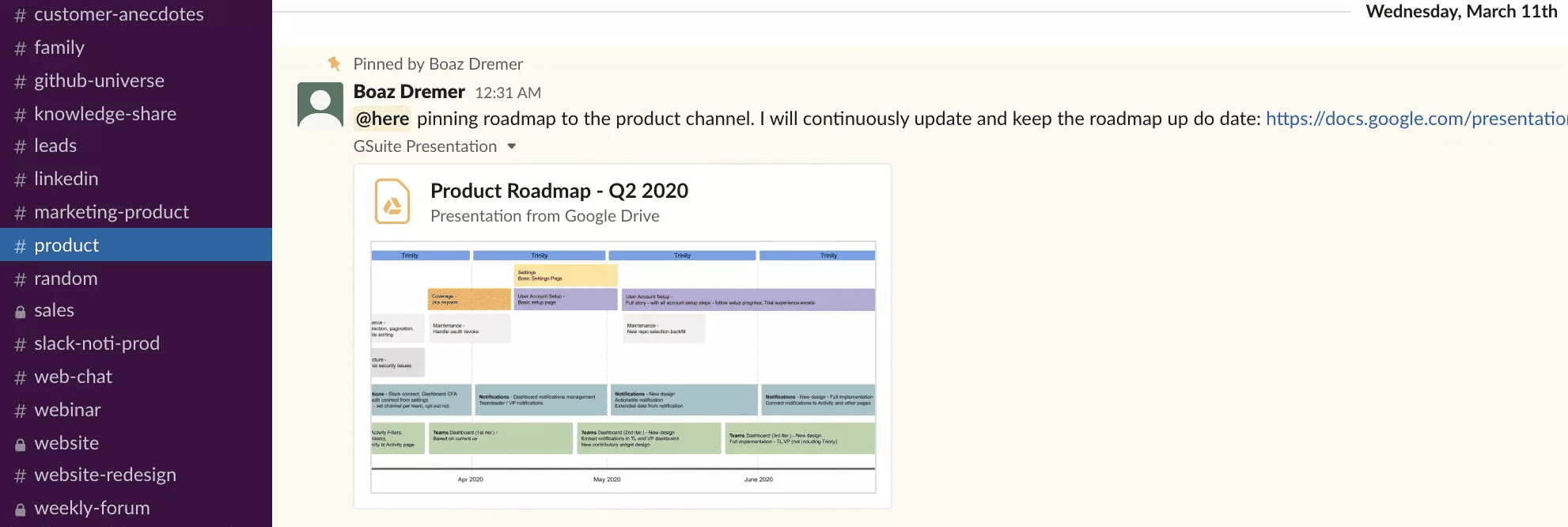Open the #webinar channel
Screen dimensions: 1568x527
click(x=67, y=410)
